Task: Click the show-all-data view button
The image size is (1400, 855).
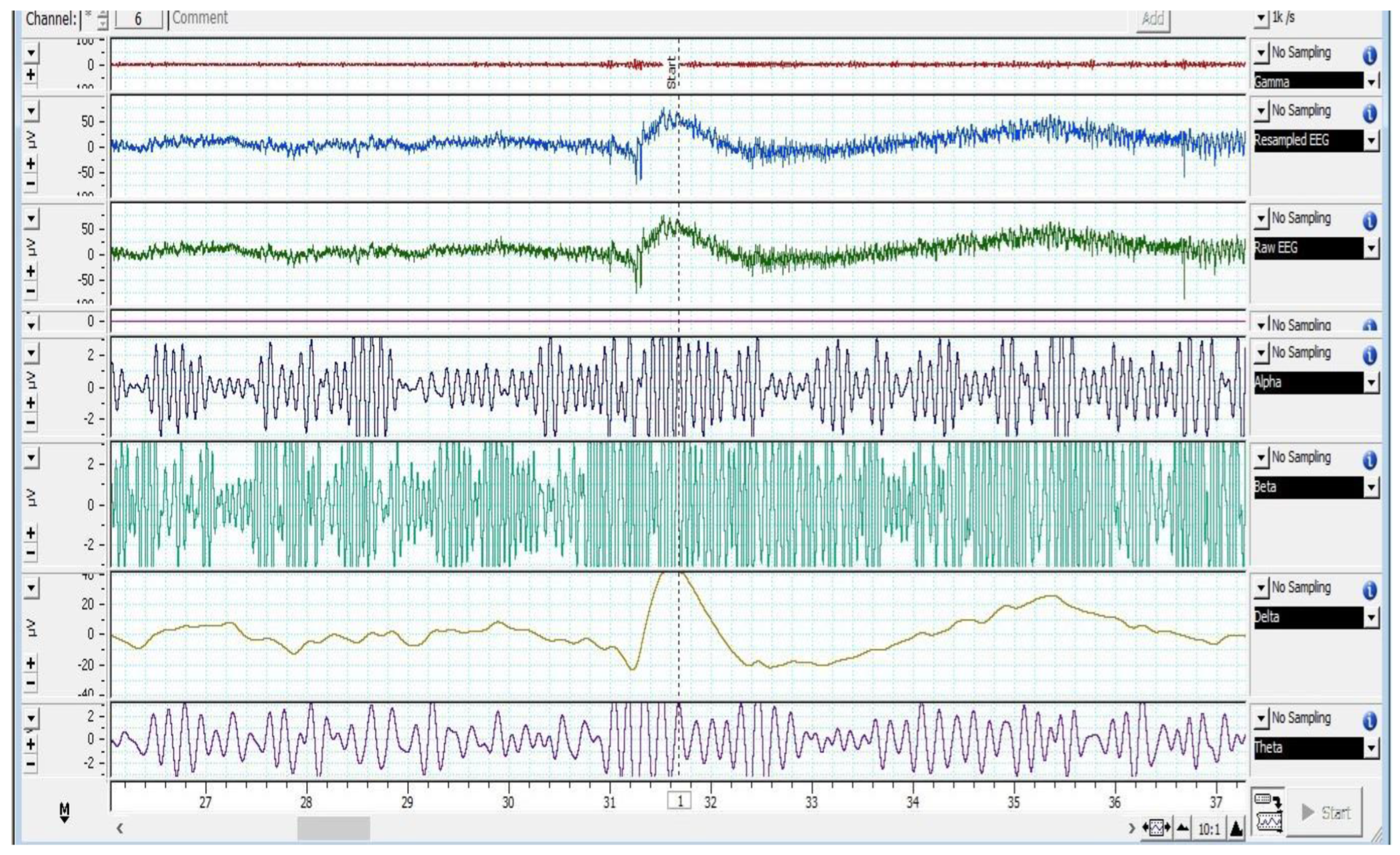Action: coord(1157,829)
